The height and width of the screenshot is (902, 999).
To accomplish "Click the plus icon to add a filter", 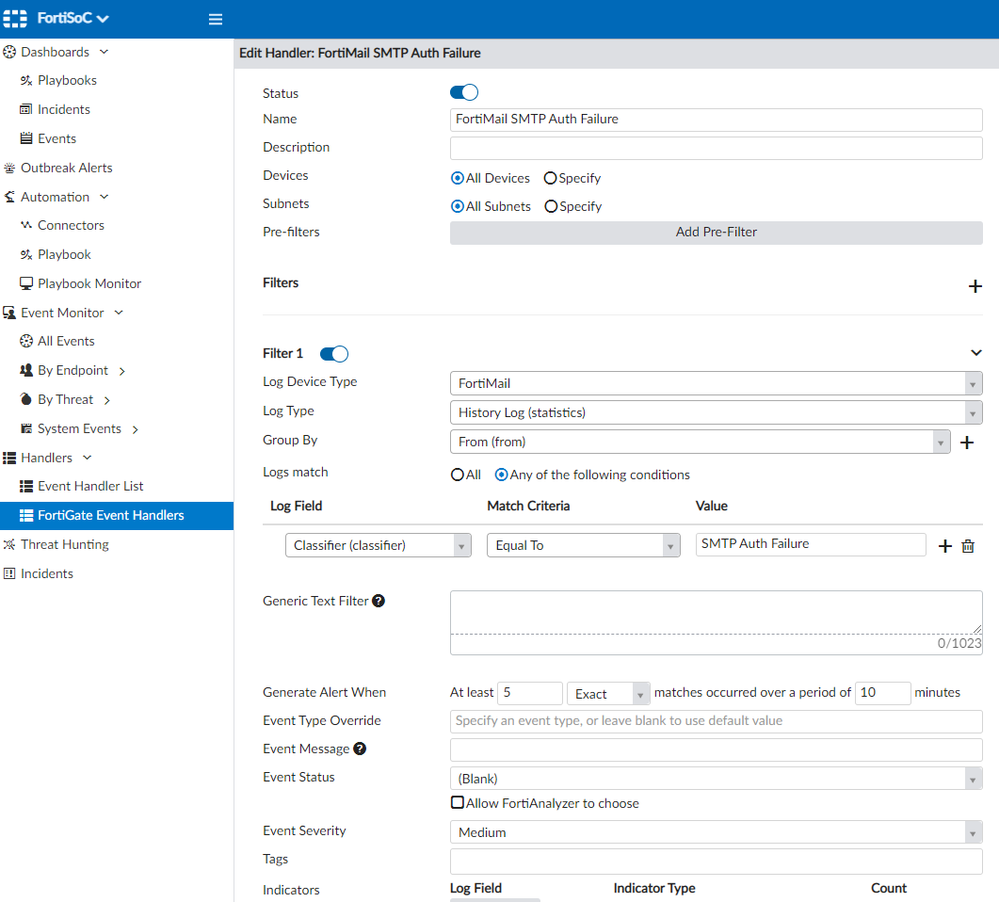I will pyautogui.click(x=975, y=287).
